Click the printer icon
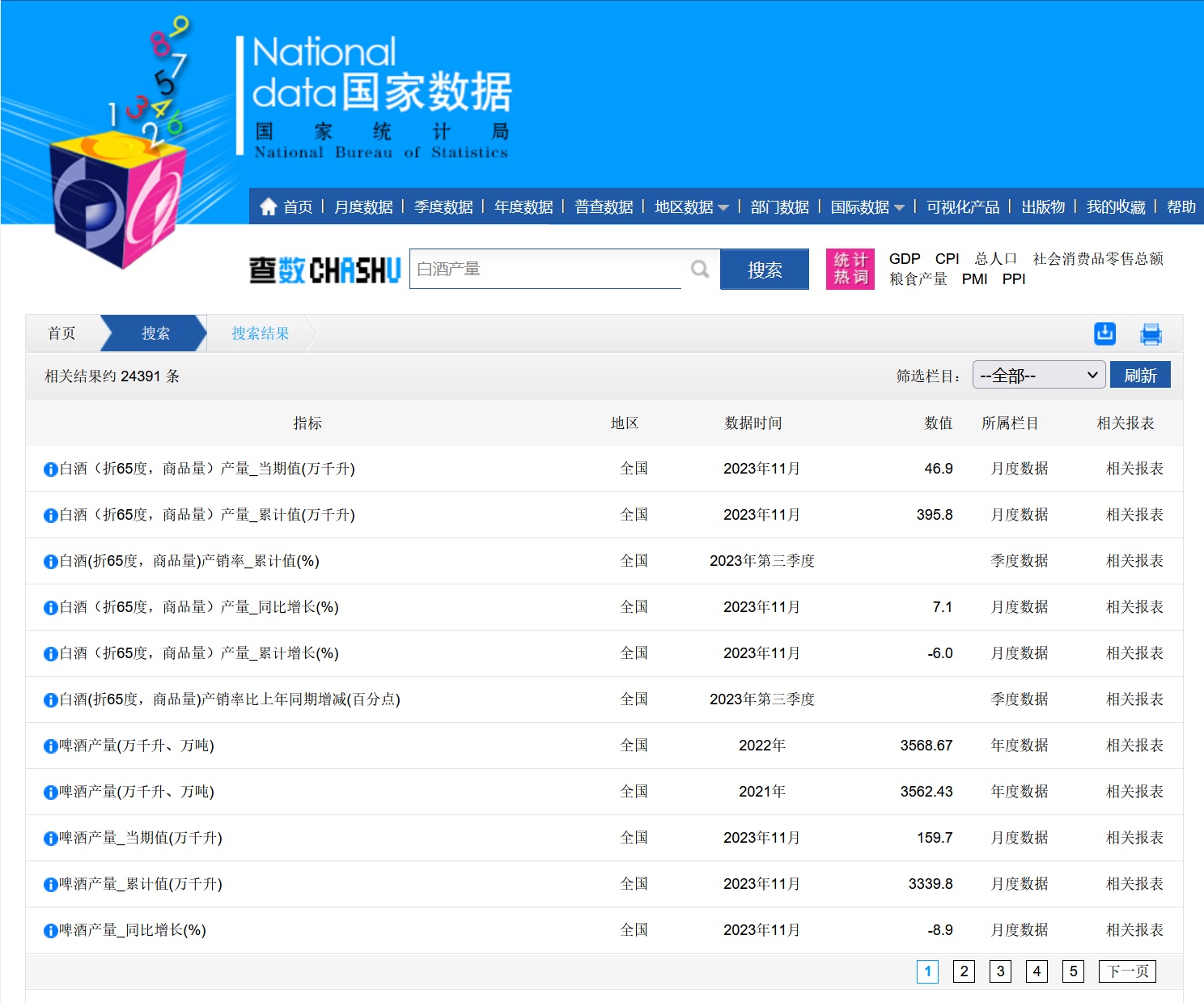Screen dimensions: 1204x1003 point(1151,334)
